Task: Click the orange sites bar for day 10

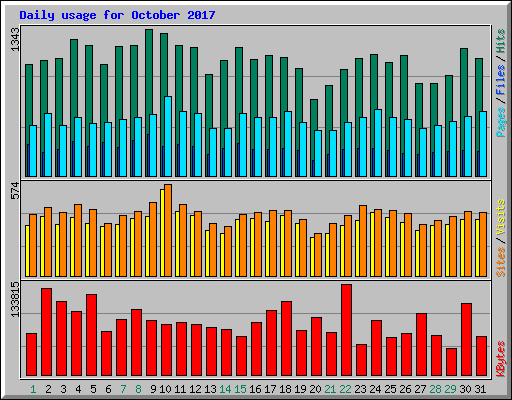Action: 168,230
